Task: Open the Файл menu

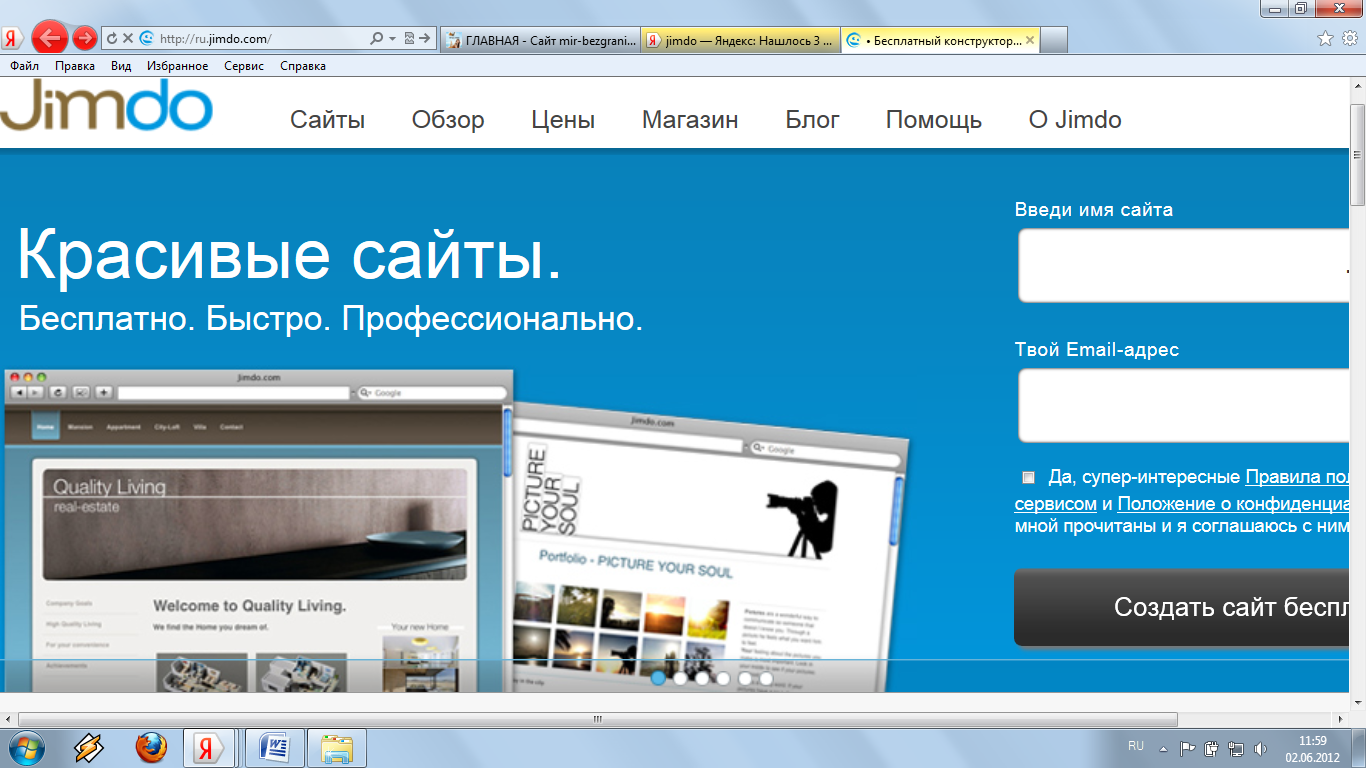Action: point(25,66)
